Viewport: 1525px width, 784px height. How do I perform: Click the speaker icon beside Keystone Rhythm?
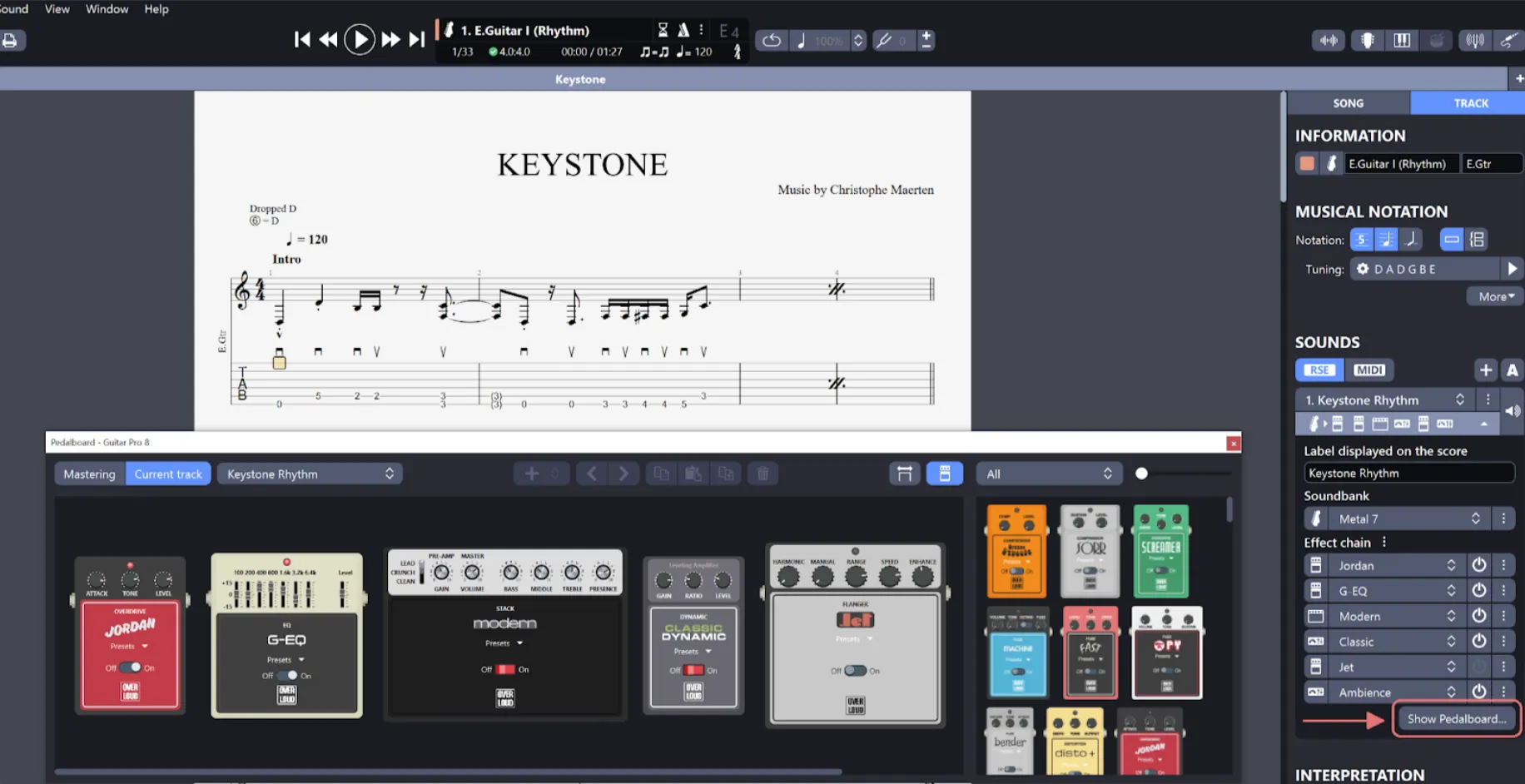[1513, 410]
